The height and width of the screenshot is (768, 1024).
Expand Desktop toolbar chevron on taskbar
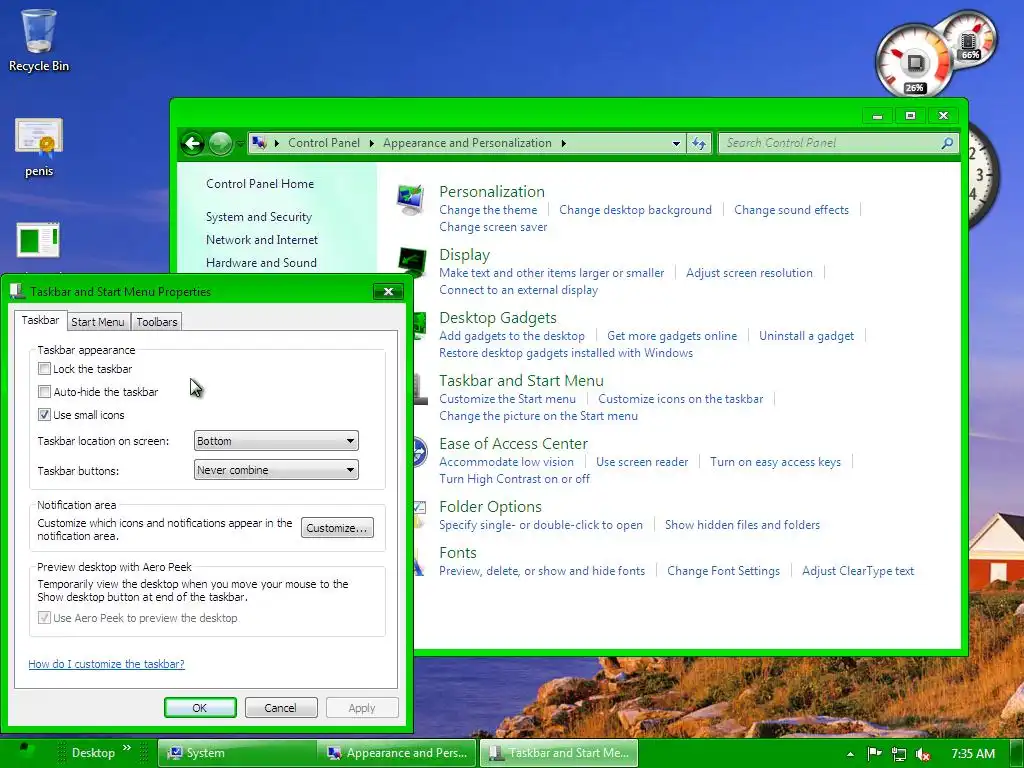pyautogui.click(x=127, y=748)
